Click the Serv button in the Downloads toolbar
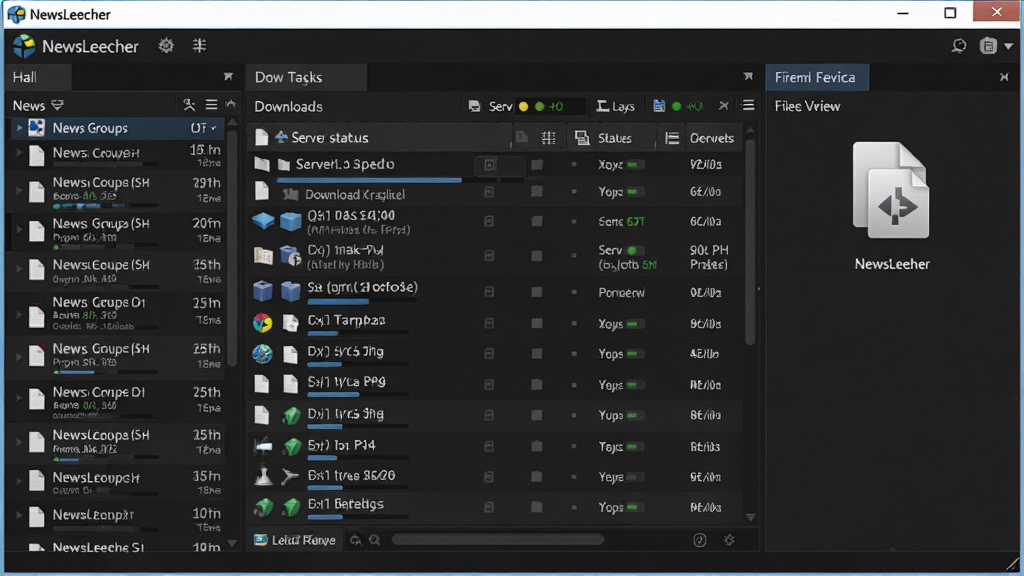The height and width of the screenshot is (576, 1024). click(490, 106)
